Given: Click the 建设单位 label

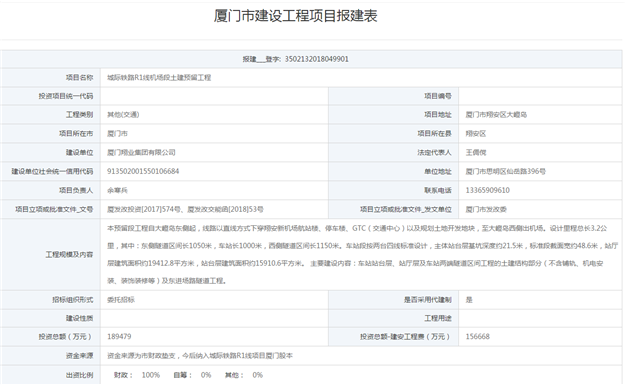Looking at the screenshot, I should tap(79, 152).
